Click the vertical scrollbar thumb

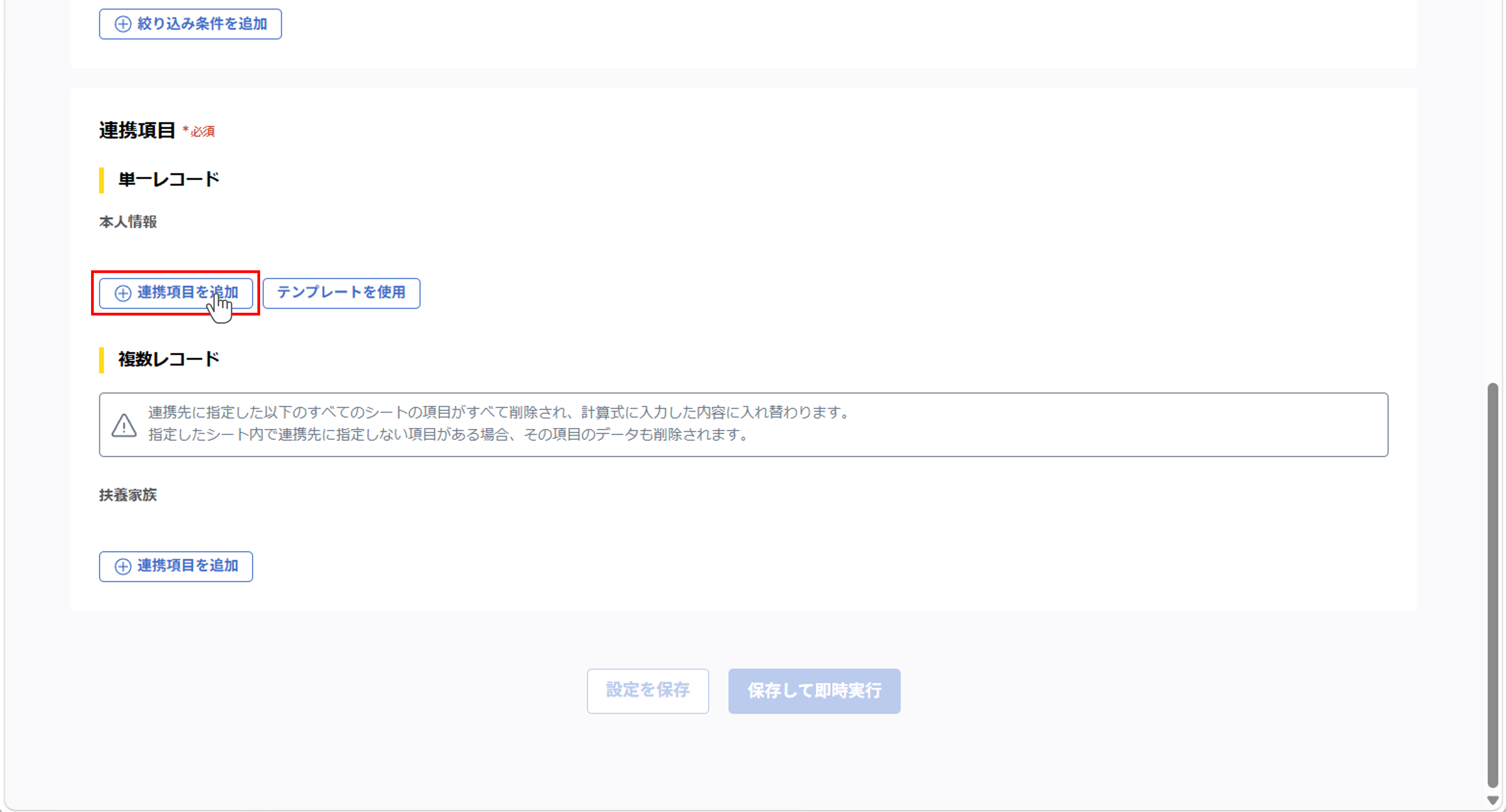(x=1493, y=585)
